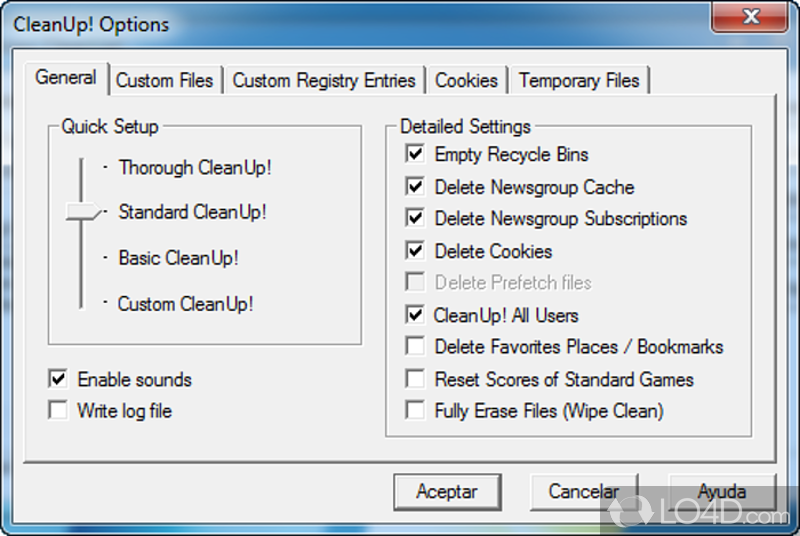Viewport: 800px width, 536px height.
Task: Toggle CleanUp! All Users checkbox
Action: [x=415, y=315]
